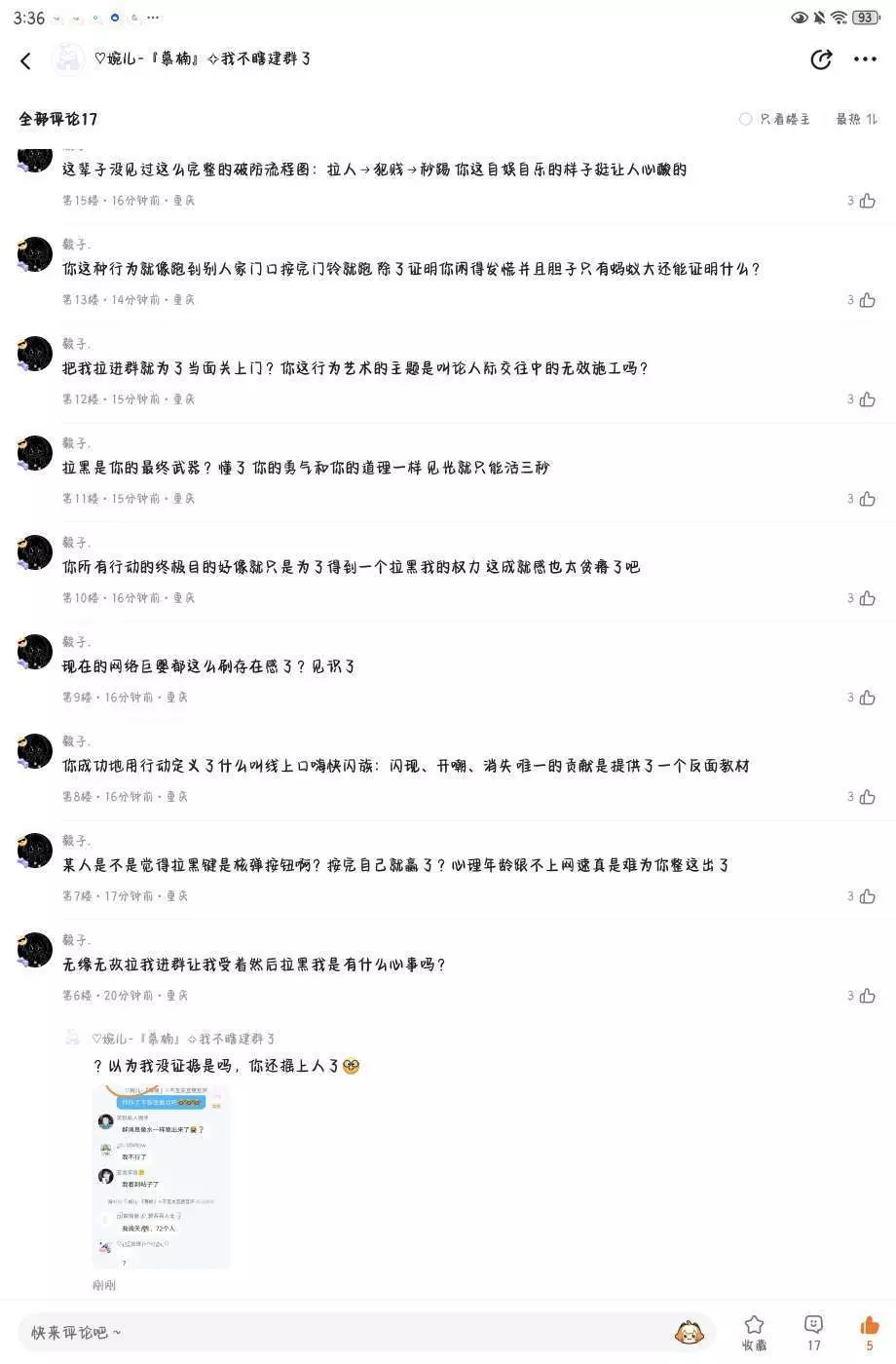The height and width of the screenshot is (1364, 896).
Task: Open the share icon in header
Action: [x=822, y=59]
